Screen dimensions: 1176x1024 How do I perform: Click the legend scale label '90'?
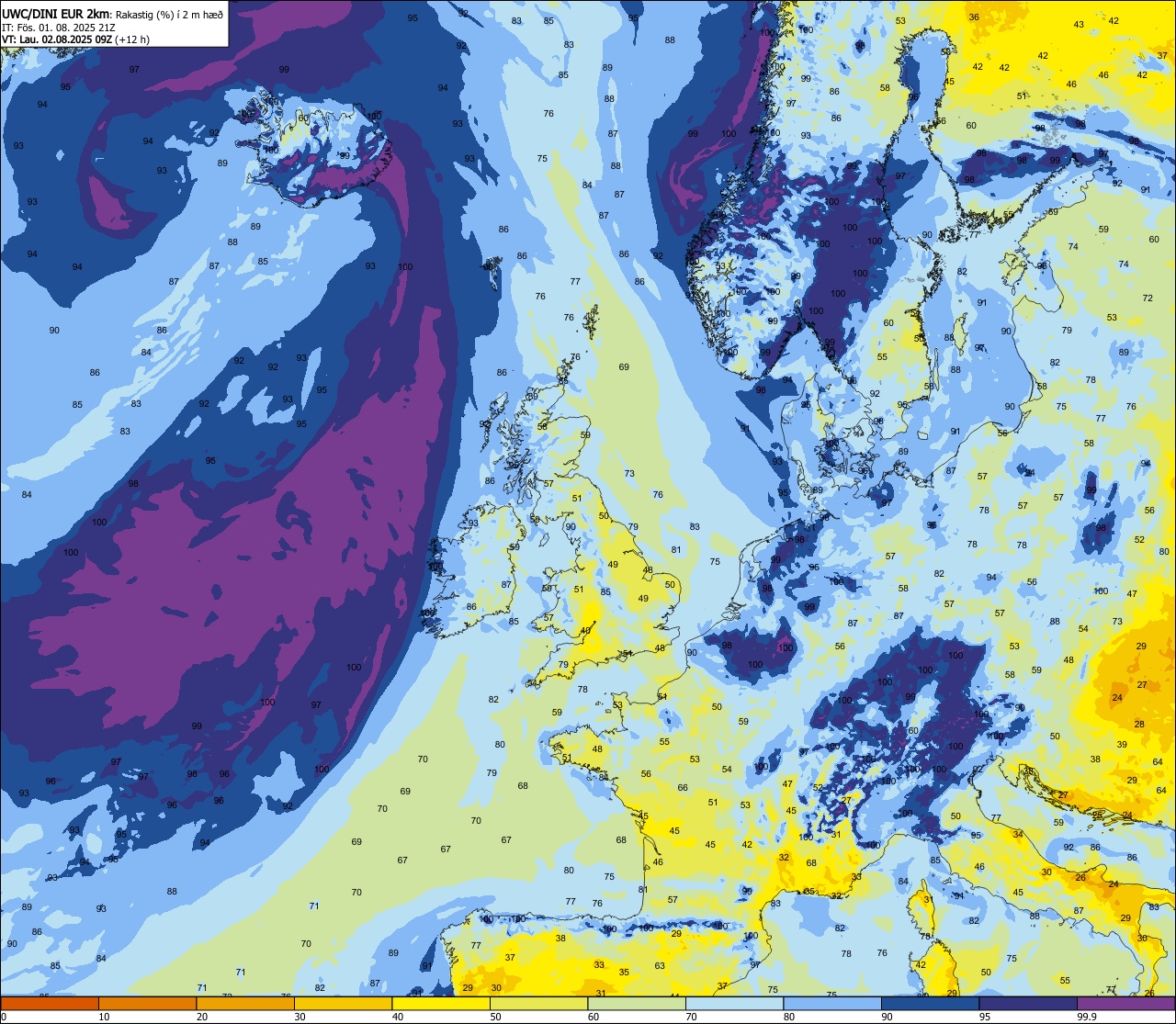point(888,1017)
